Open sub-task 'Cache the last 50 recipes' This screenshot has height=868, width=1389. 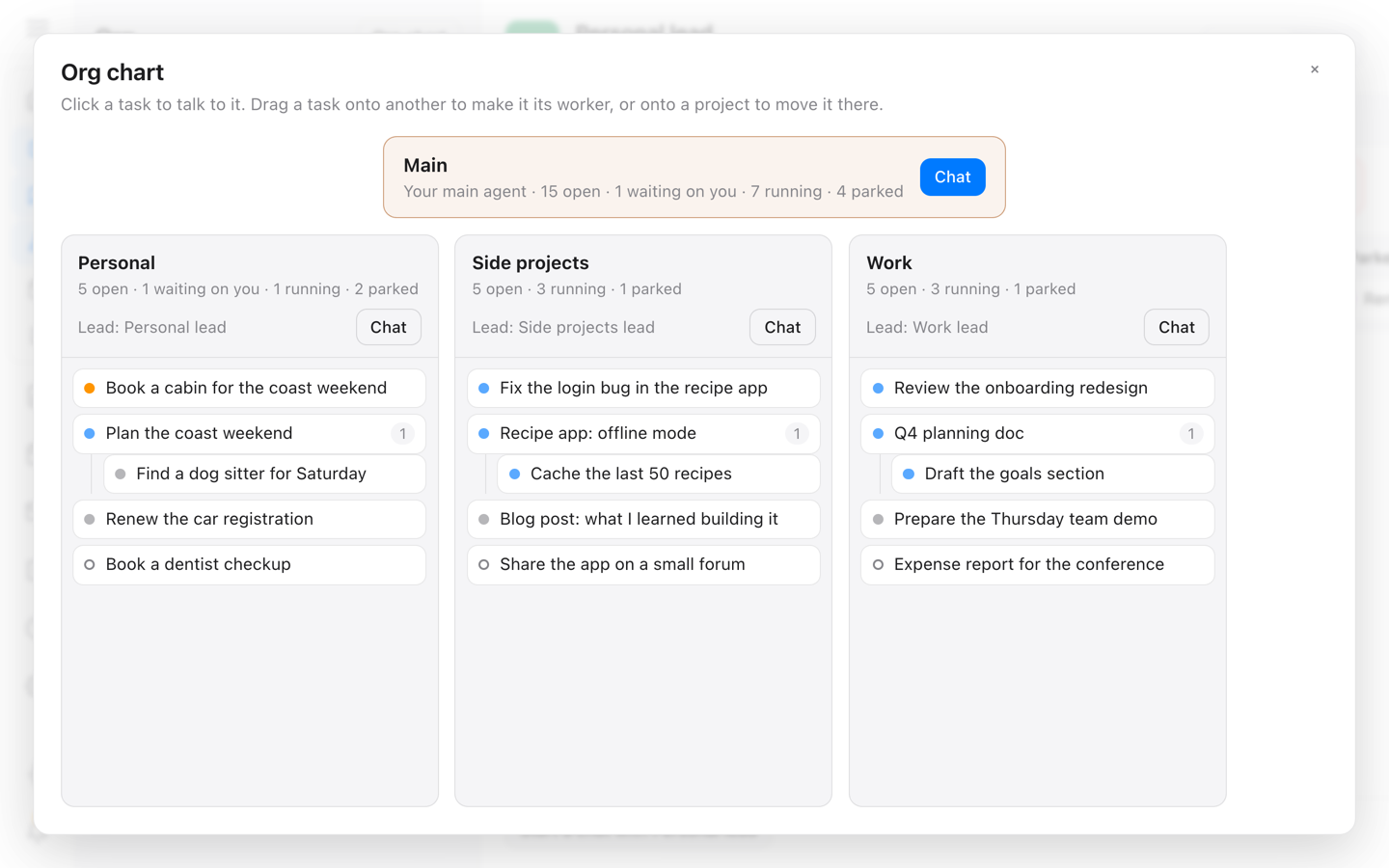(x=659, y=474)
